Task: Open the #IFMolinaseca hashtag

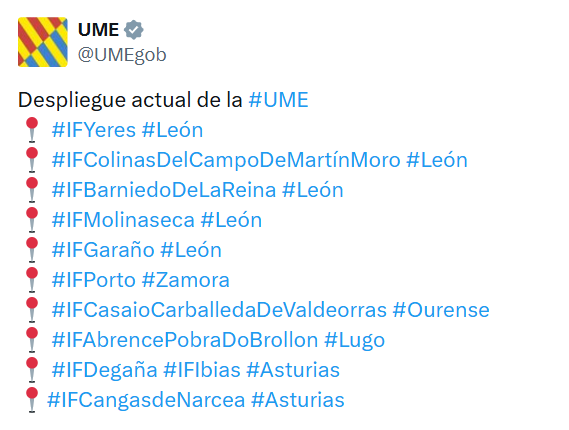Action: [x=123, y=220]
